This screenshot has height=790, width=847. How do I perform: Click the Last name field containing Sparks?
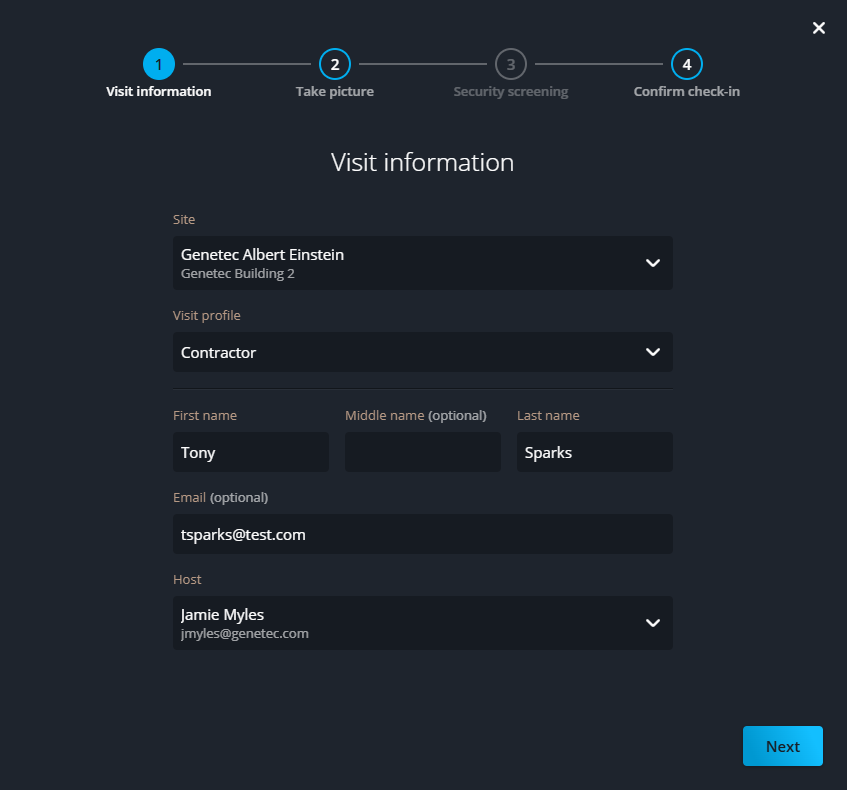pos(594,452)
